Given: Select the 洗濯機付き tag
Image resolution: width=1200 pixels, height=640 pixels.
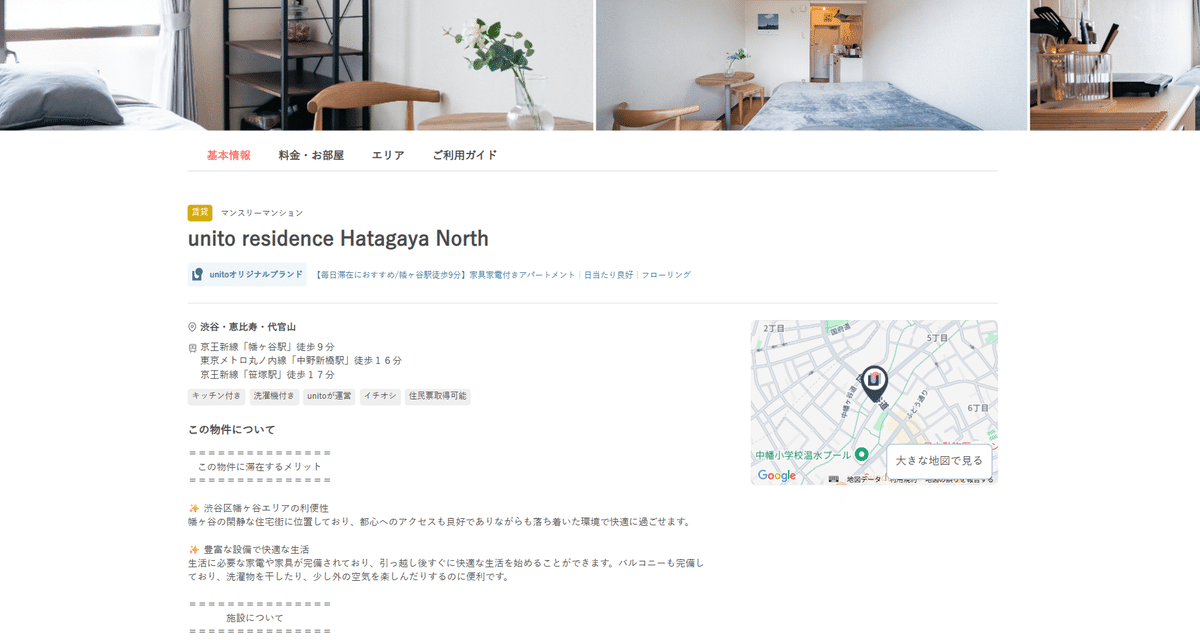Looking at the screenshot, I should [274, 396].
